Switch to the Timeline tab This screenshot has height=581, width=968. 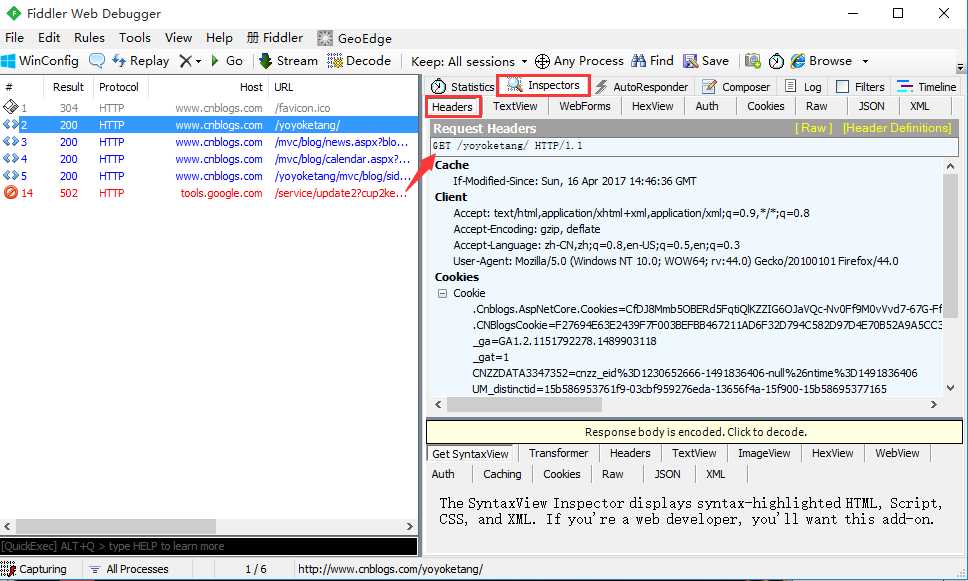927,87
